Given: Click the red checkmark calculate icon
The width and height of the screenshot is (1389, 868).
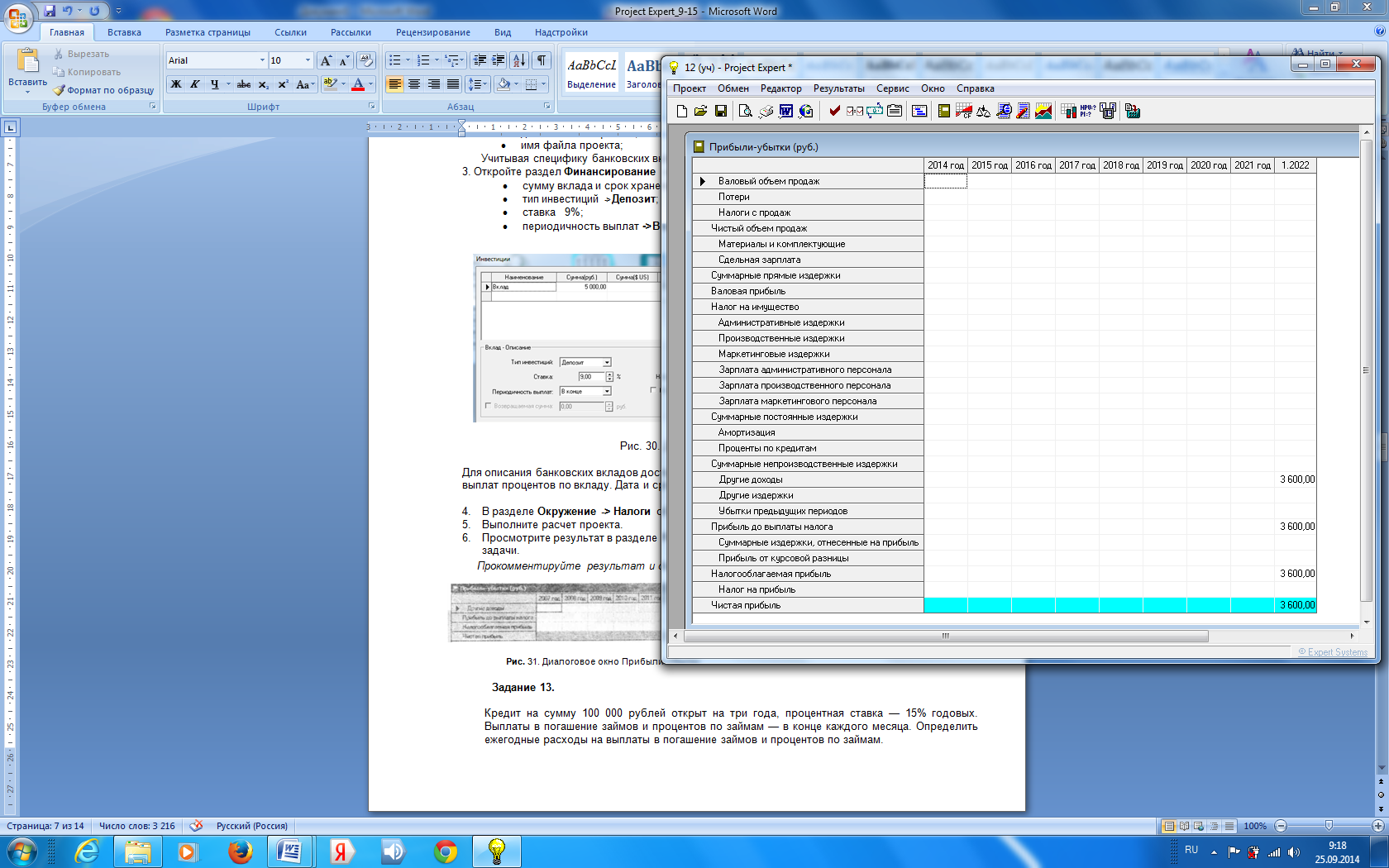Looking at the screenshot, I should (835, 111).
